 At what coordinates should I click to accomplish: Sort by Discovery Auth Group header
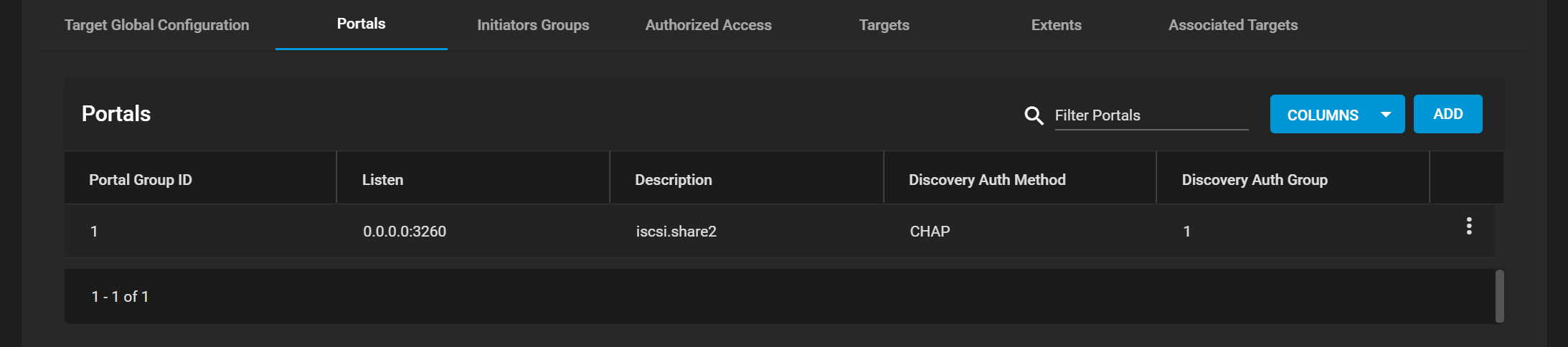pos(1255,180)
